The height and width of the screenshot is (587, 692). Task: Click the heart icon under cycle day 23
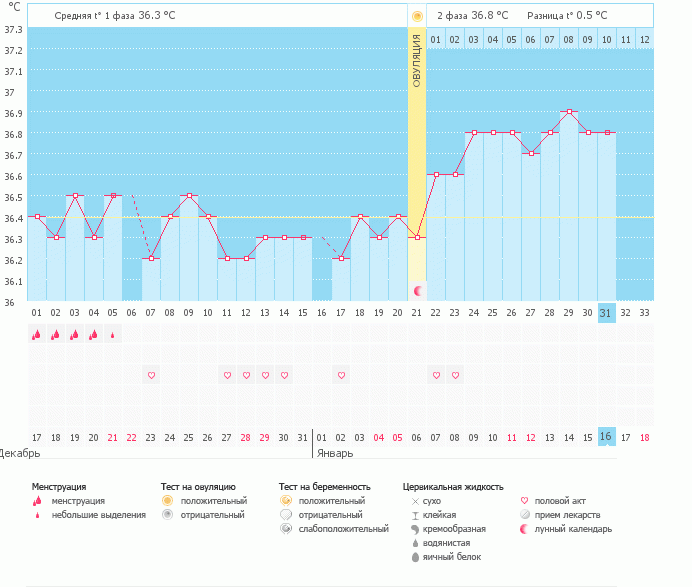coord(455,375)
